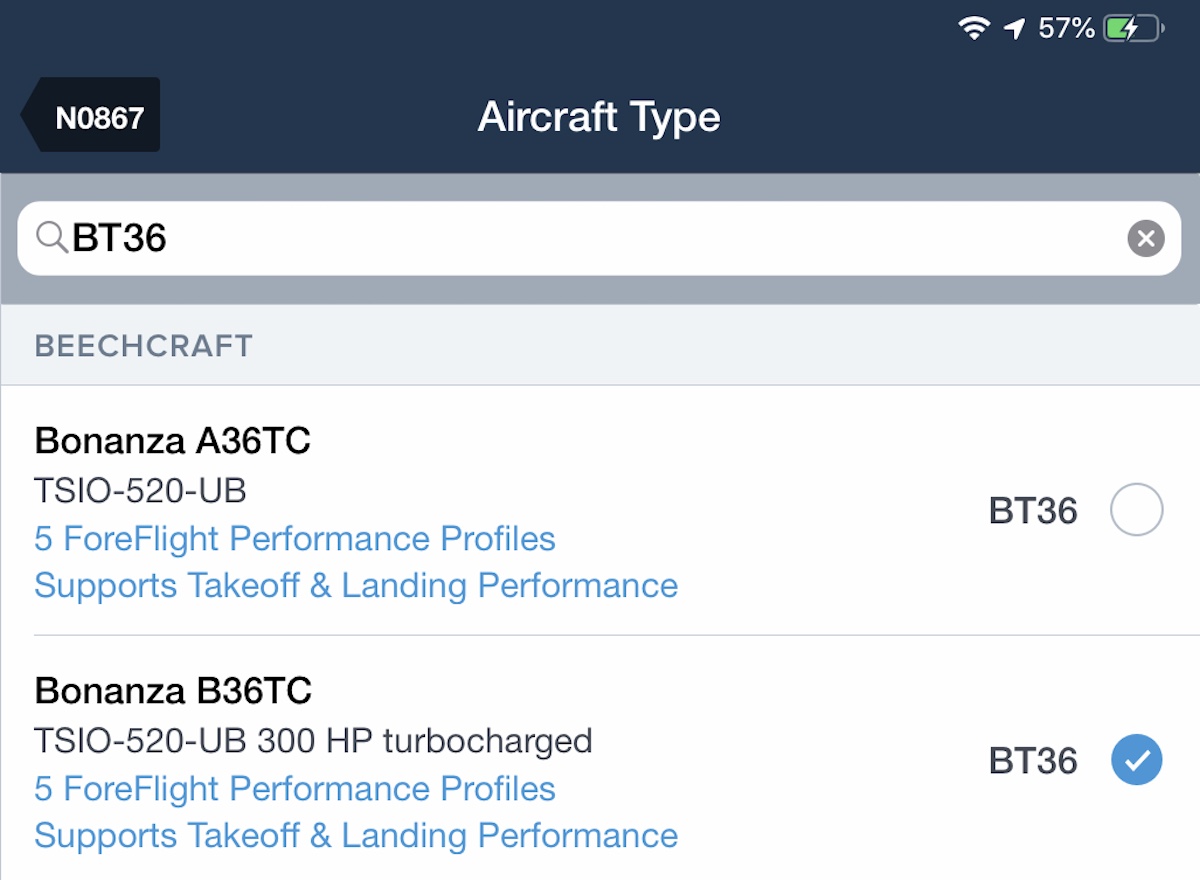Open B36TC Supports Takeoff & Landing Performance link
1200x880 pixels.
(356, 835)
